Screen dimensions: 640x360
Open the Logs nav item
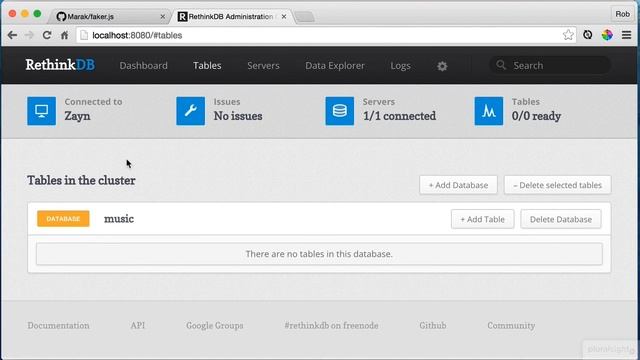[400, 65]
